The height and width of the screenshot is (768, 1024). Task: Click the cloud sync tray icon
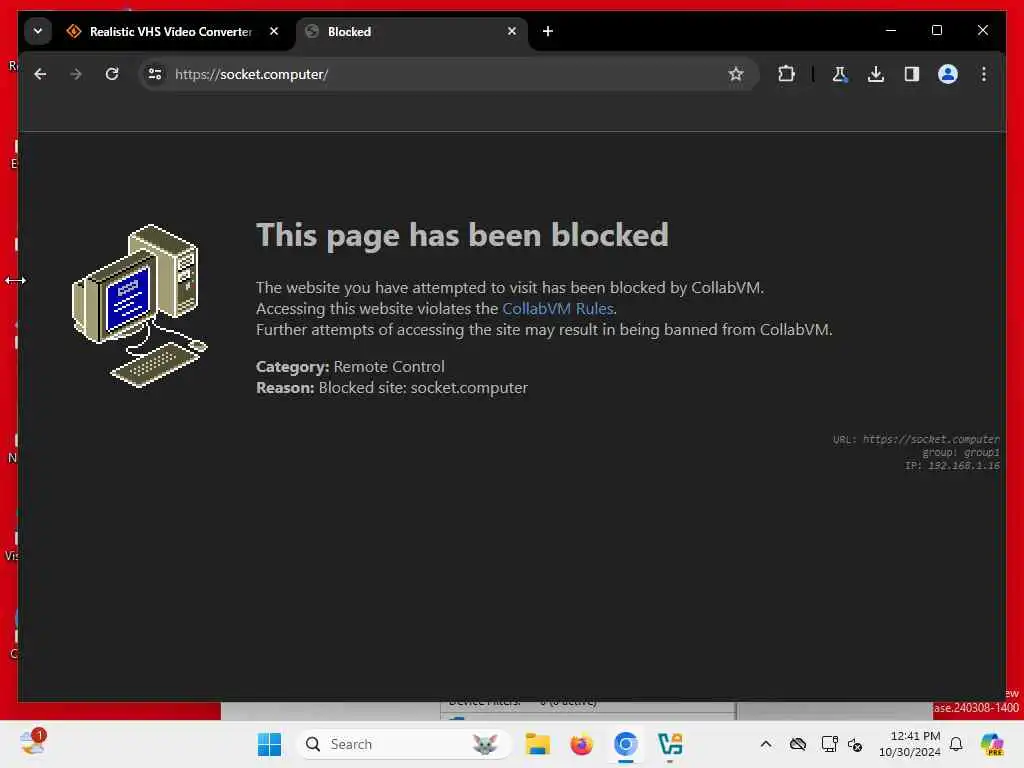click(798, 744)
